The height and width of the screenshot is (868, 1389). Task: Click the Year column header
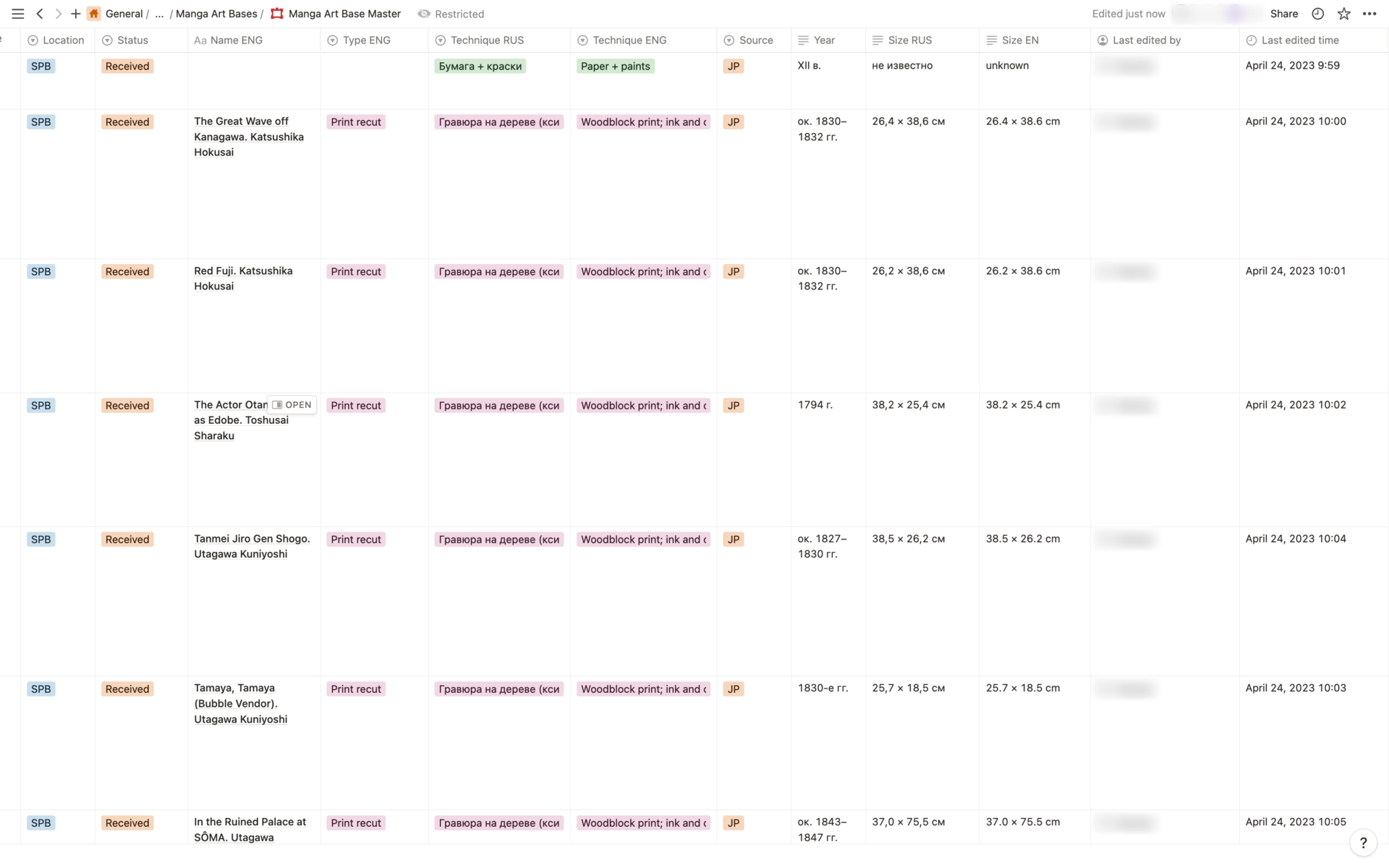(828, 41)
